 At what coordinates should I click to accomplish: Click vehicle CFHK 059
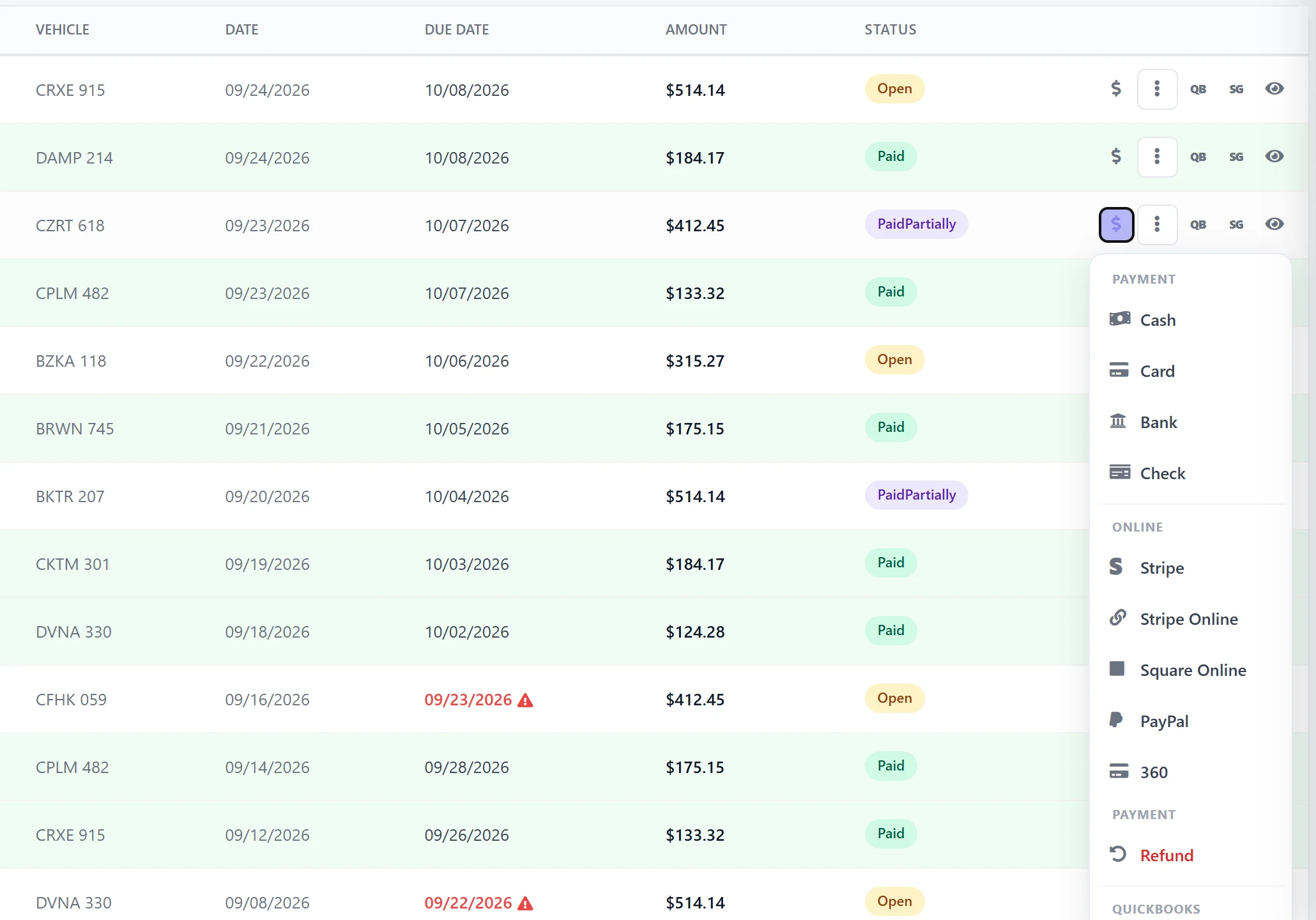click(x=71, y=700)
